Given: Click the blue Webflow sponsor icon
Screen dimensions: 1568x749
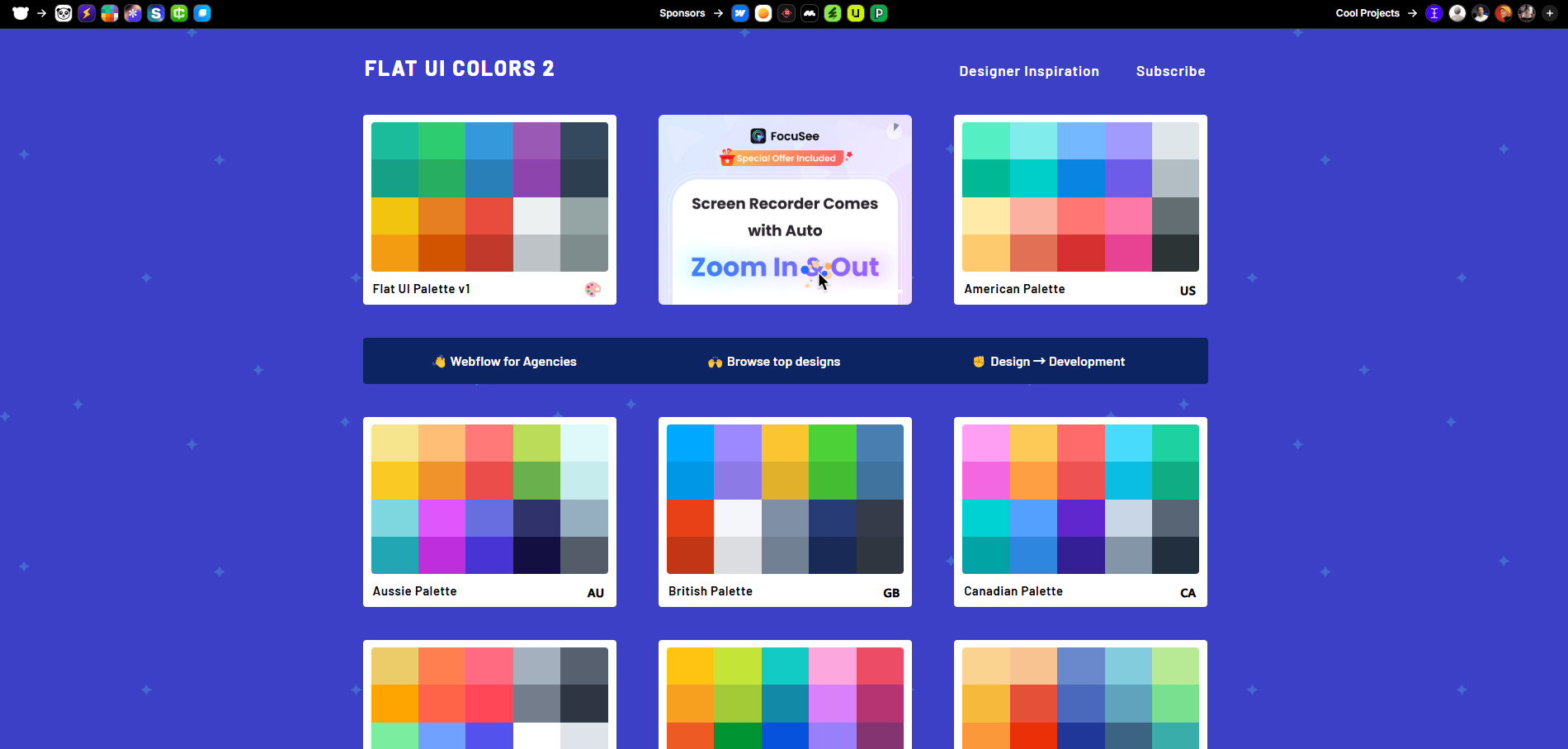Looking at the screenshot, I should pyautogui.click(x=740, y=13).
